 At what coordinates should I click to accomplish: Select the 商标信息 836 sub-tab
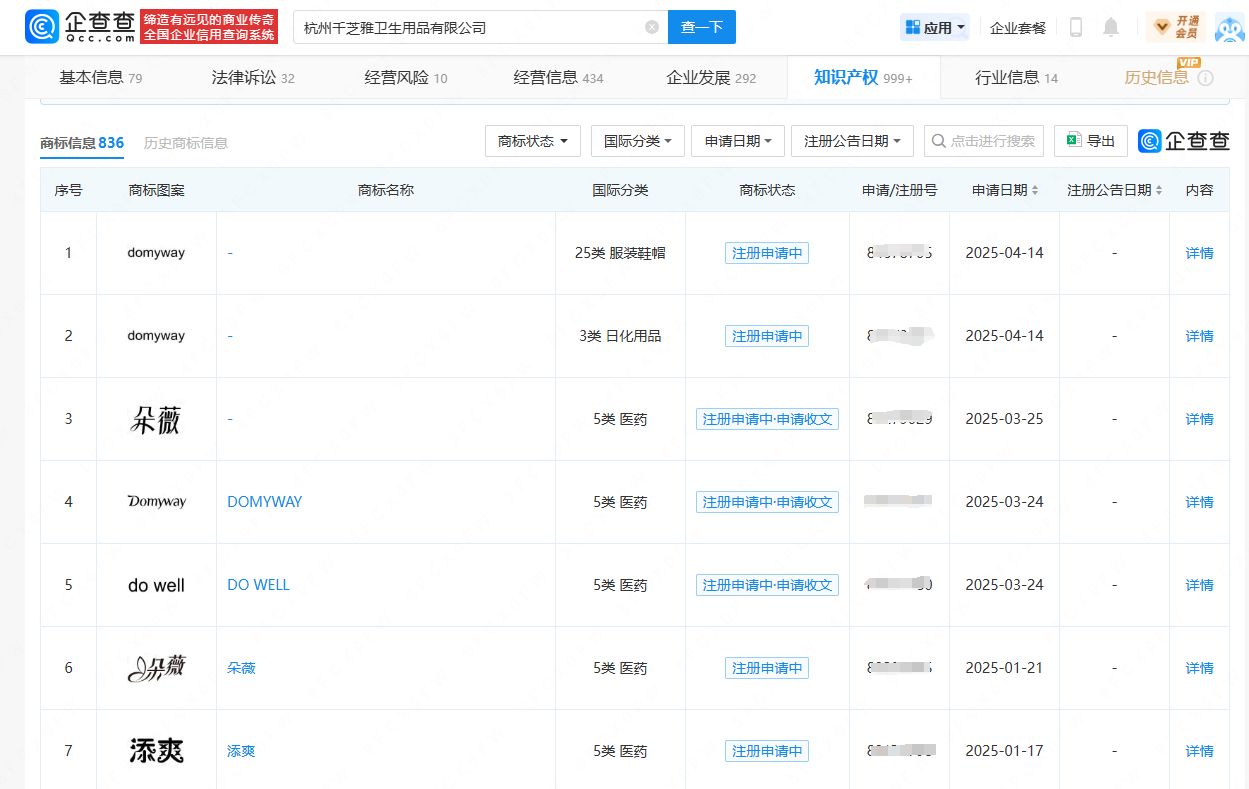[82, 143]
